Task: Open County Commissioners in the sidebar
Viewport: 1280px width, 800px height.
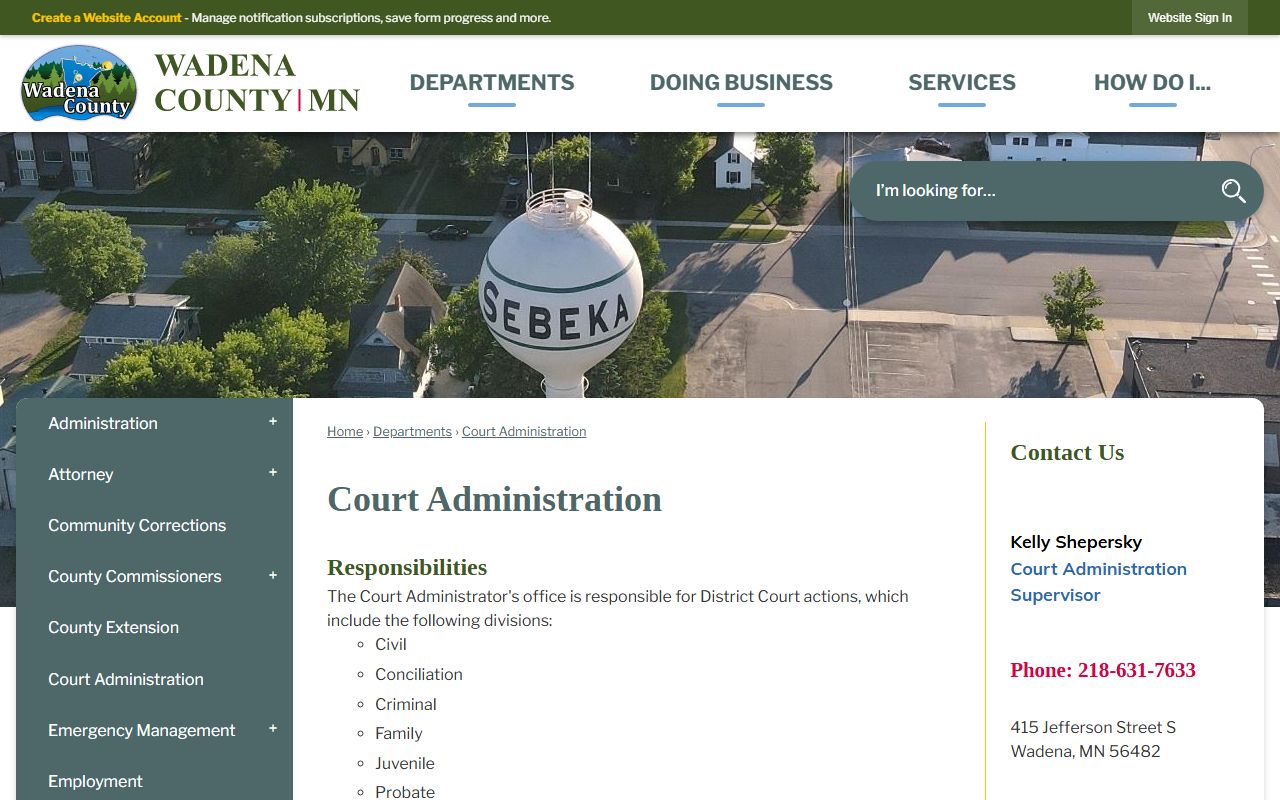Action: (x=135, y=576)
